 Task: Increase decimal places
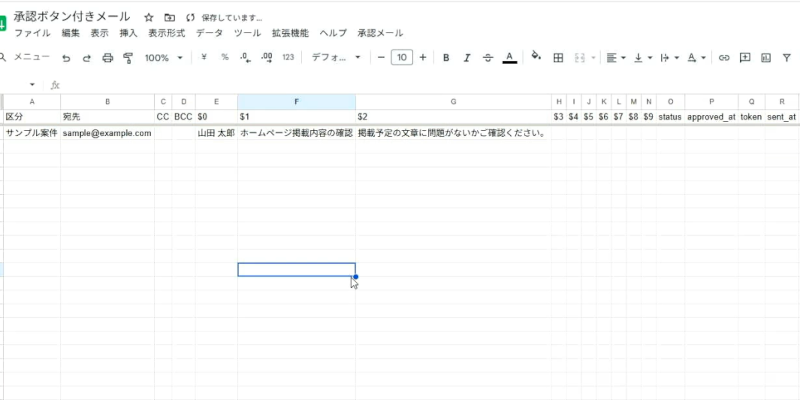(x=266, y=58)
